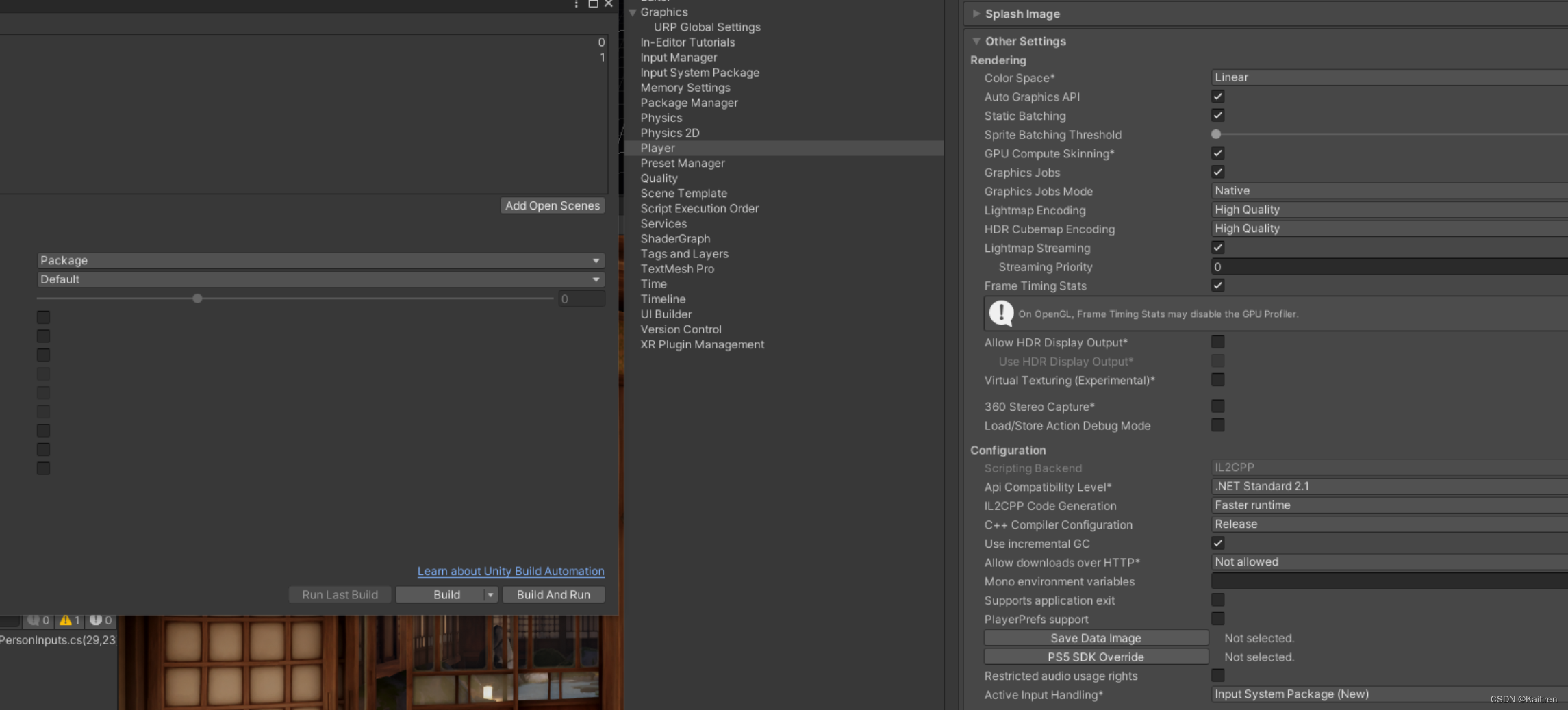Click the Sprite Batching Threshold slider handle
This screenshot has width=1568, height=710.
click(1216, 134)
